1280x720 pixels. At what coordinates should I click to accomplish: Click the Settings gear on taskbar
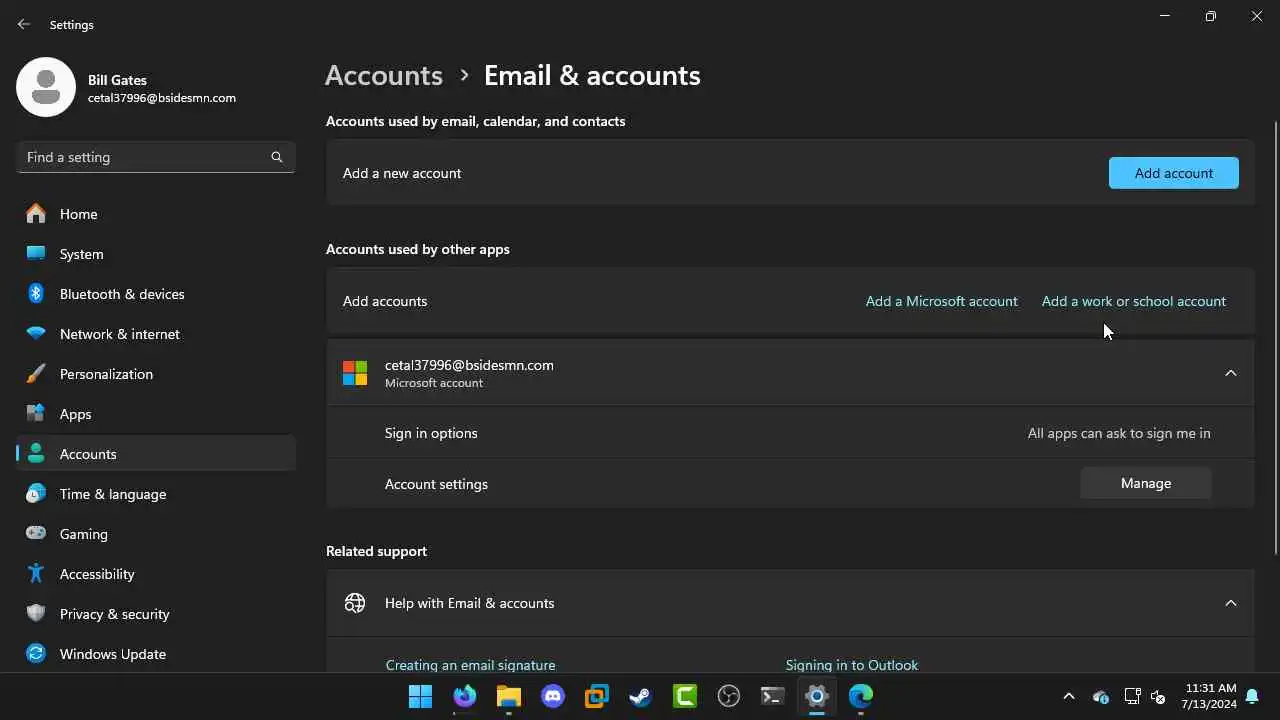[x=817, y=696]
